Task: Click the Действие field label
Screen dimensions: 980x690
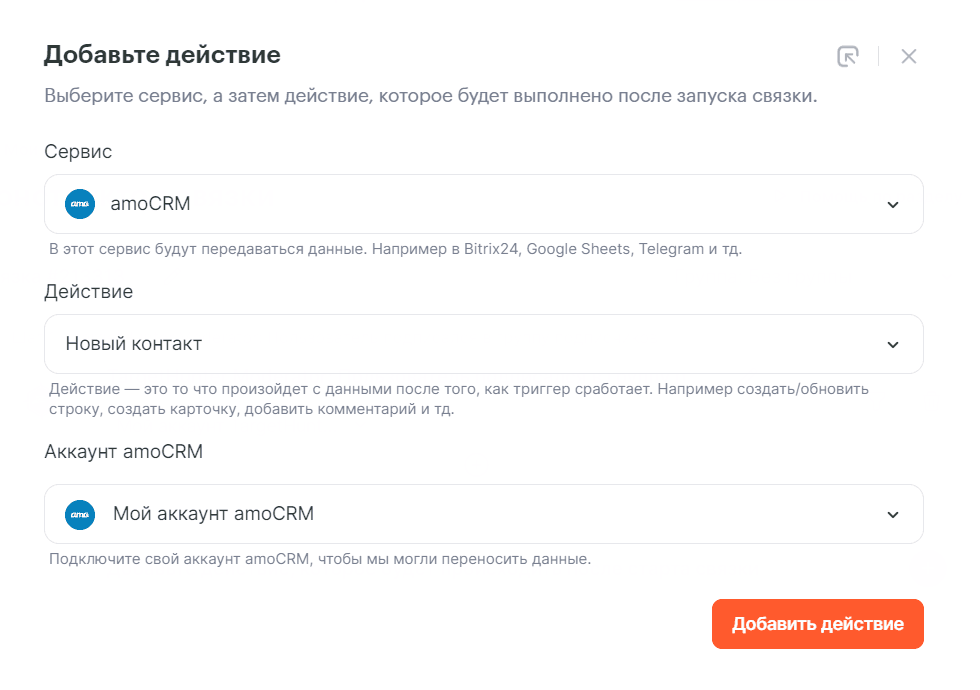Action: pyautogui.click(x=89, y=292)
